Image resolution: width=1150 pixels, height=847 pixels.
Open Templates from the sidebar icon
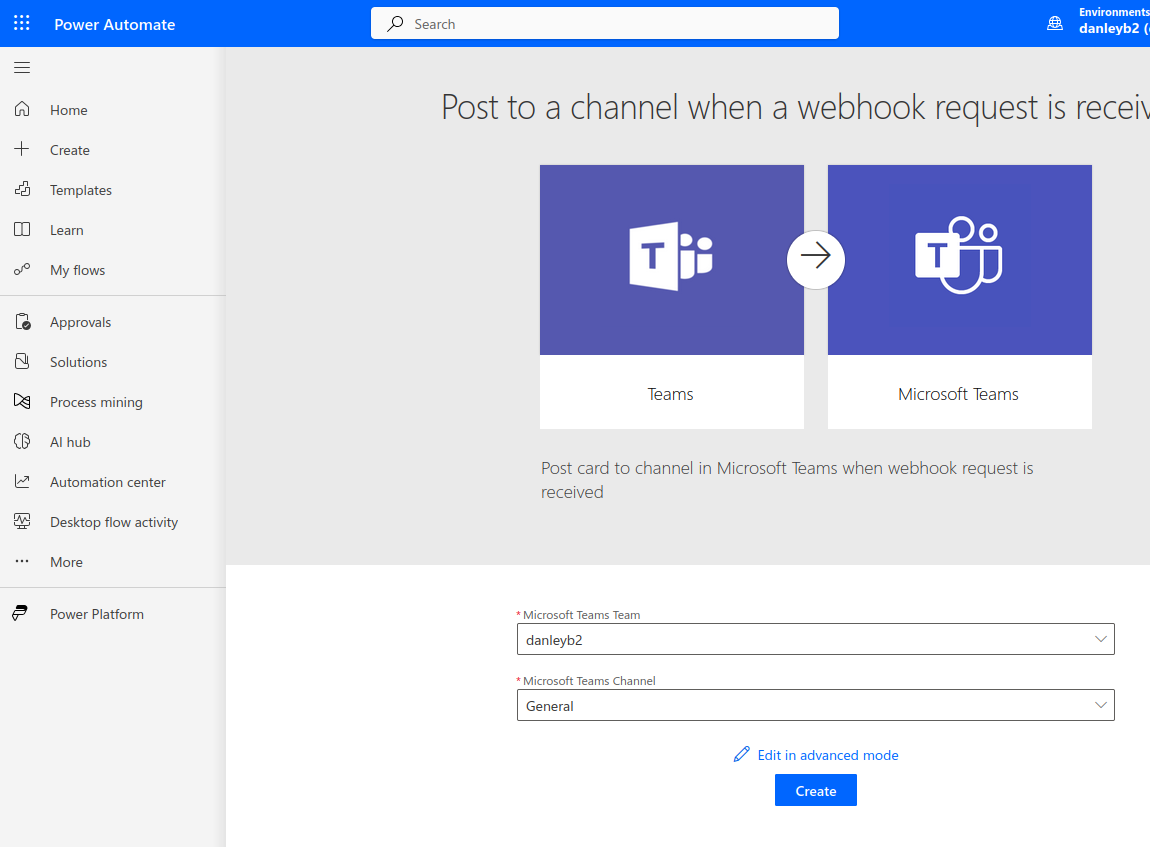point(22,190)
